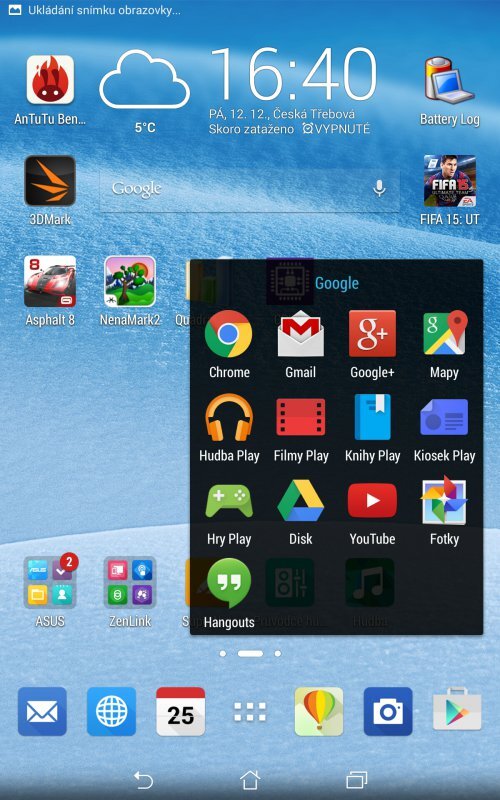Image resolution: width=500 pixels, height=800 pixels.
Task: Open Email app in dock
Action: pos(42,711)
